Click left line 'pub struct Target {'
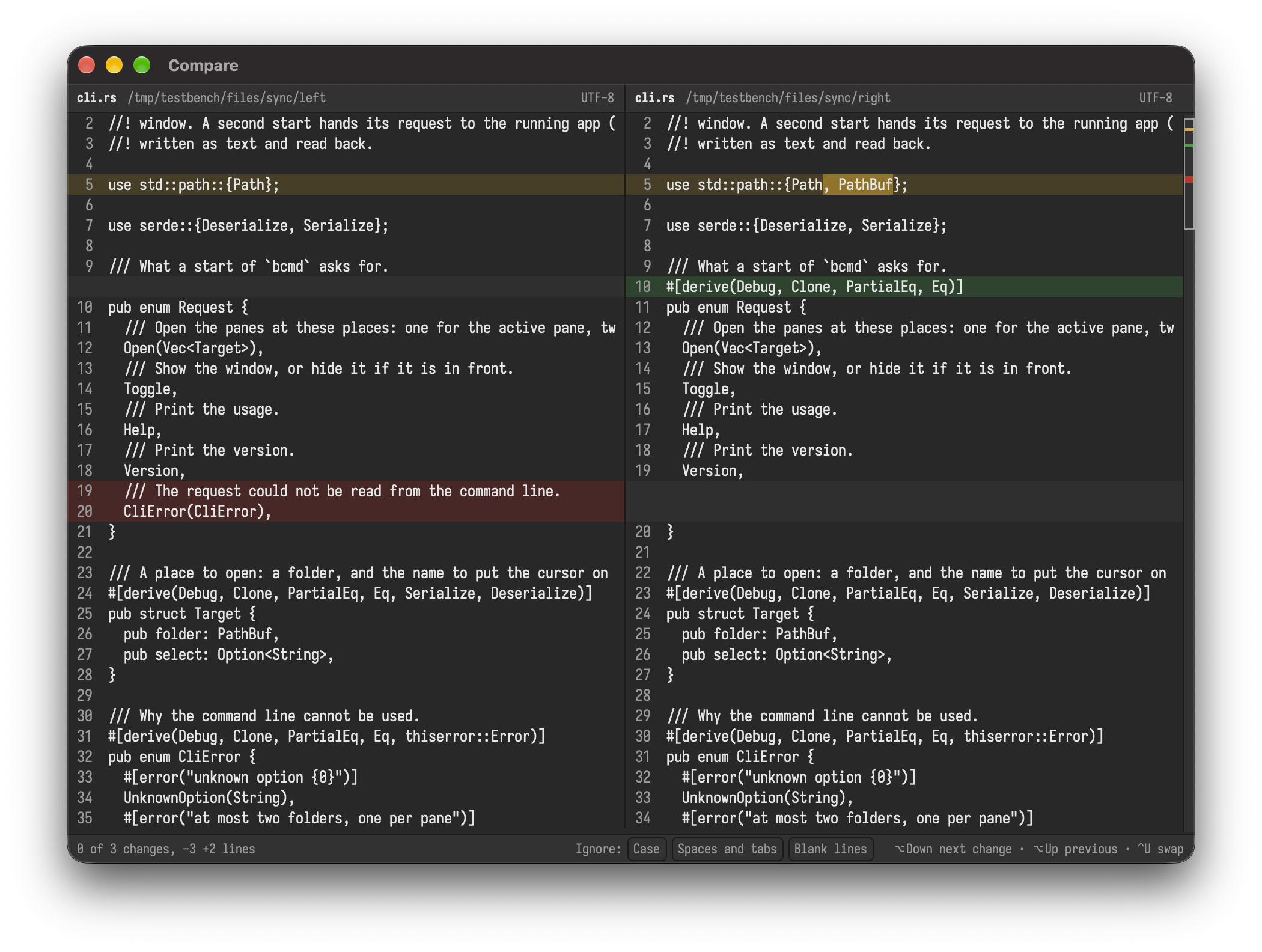The image size is (1262, 952). [x=182, y=614]
